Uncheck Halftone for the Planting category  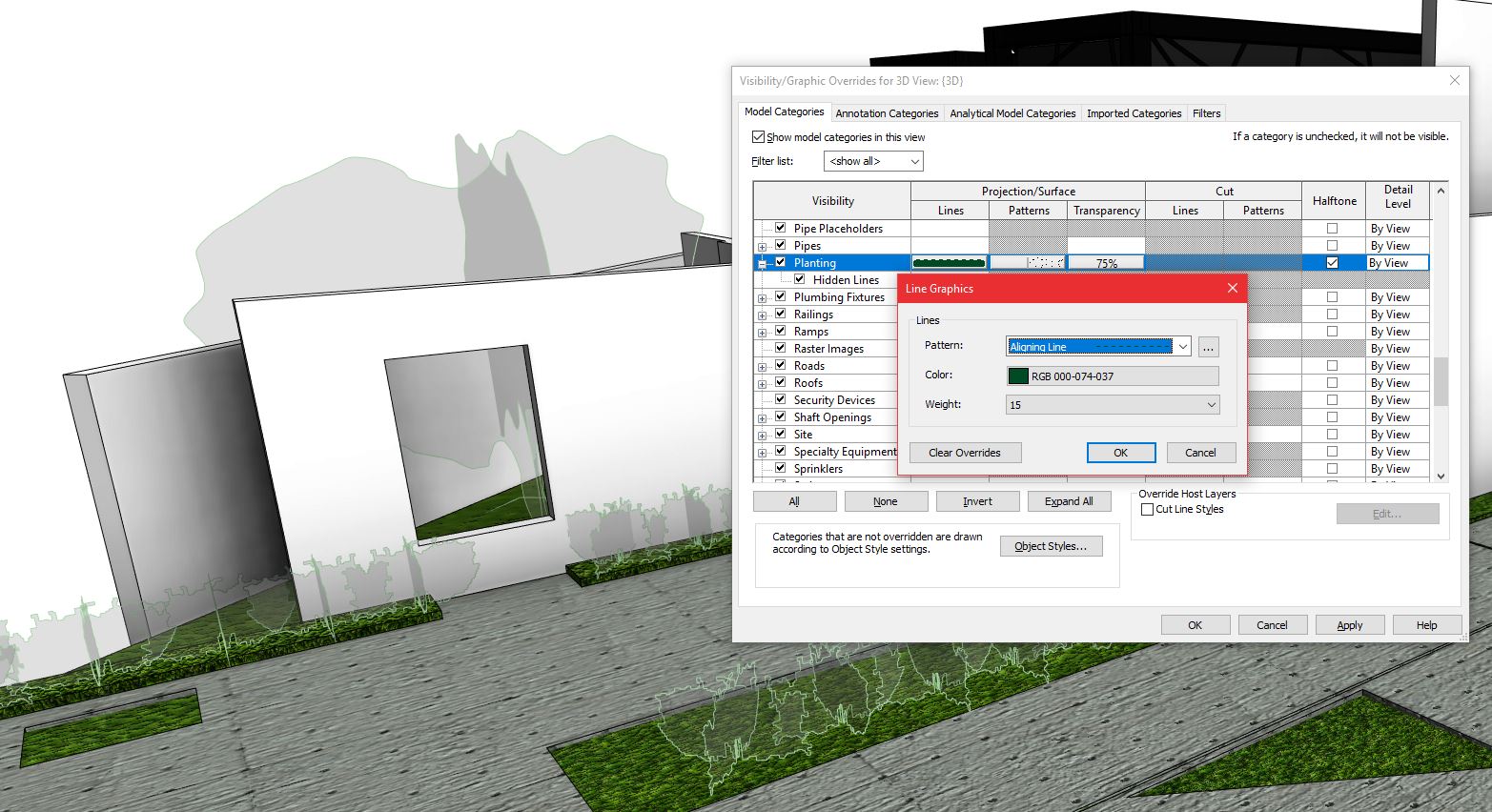pos(1332,262)
